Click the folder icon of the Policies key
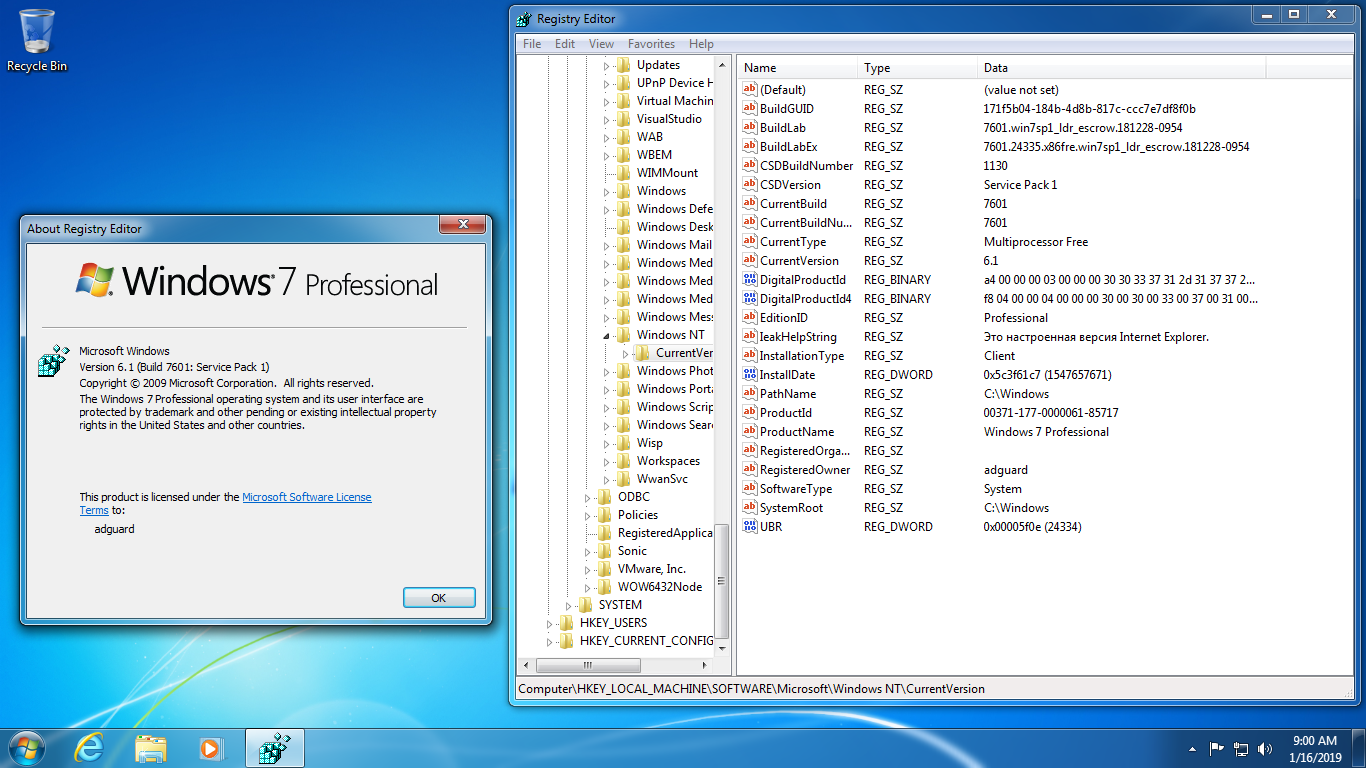This screenshot has width=1366, height=768. 604,514
